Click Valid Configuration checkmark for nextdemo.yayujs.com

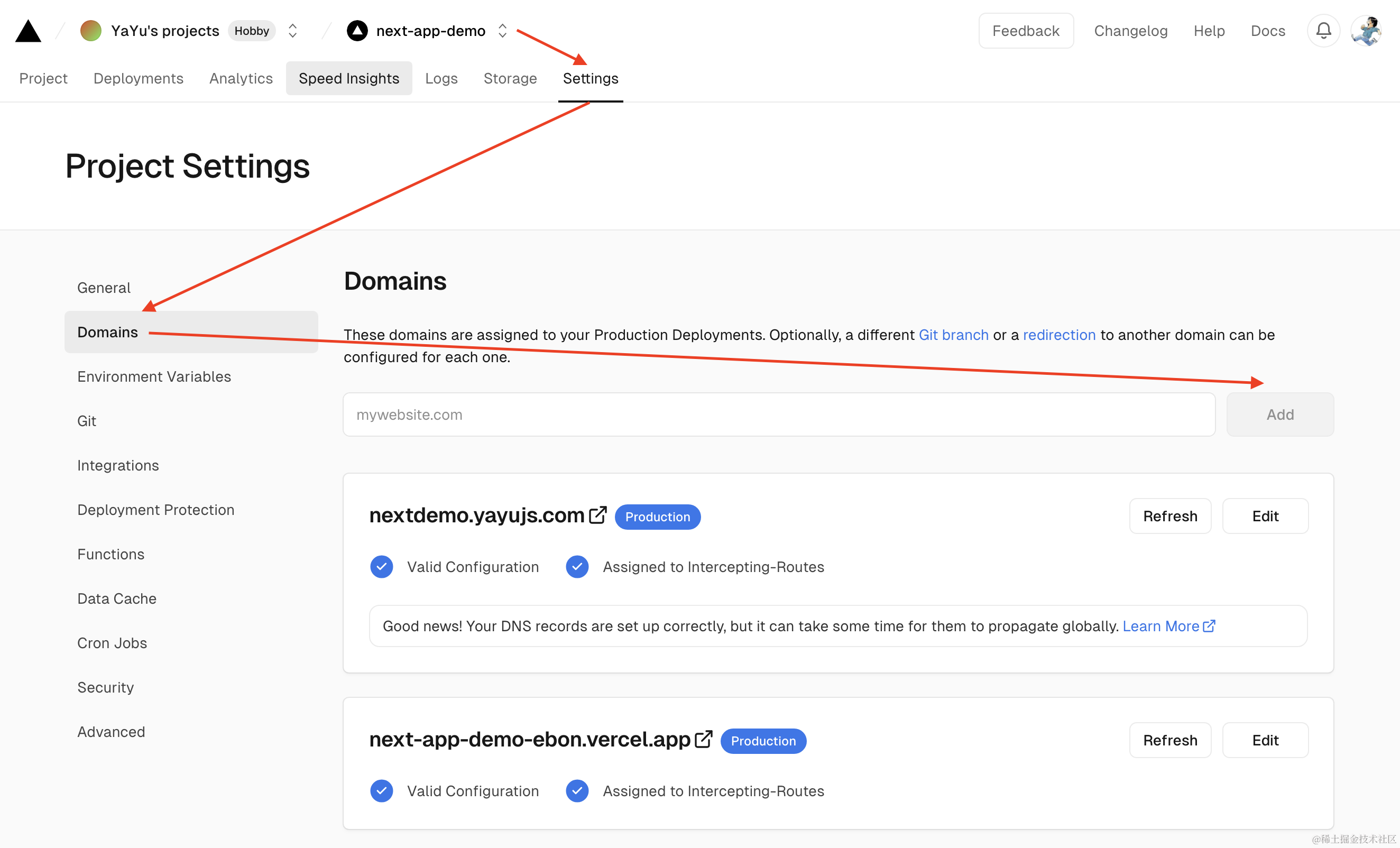click(x=381, y=567)
